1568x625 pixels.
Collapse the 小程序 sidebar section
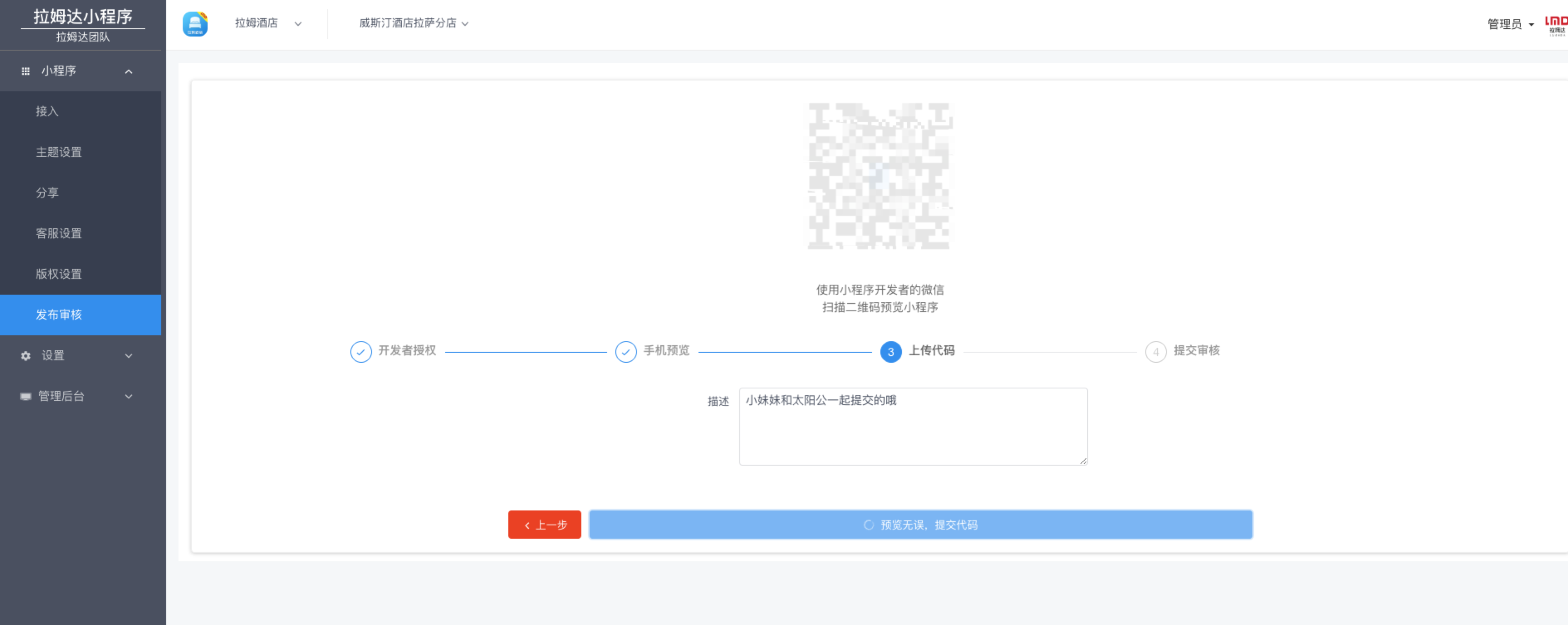tap(128, 71)
